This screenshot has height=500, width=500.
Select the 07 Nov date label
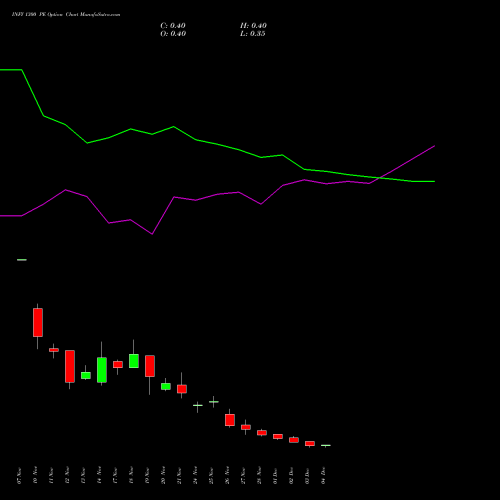point(19,476)
